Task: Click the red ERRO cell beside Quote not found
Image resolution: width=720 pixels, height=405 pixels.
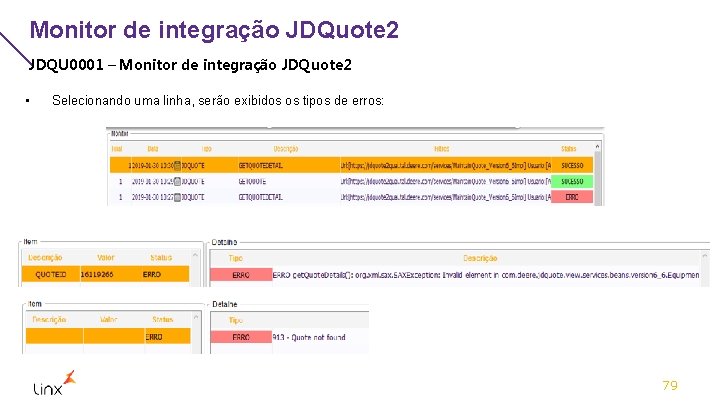Action: 241,337
